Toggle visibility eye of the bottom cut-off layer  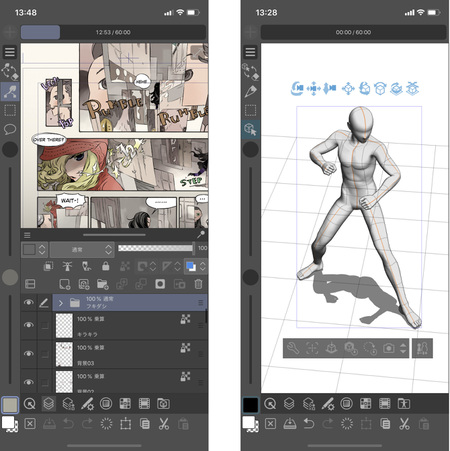29,382
